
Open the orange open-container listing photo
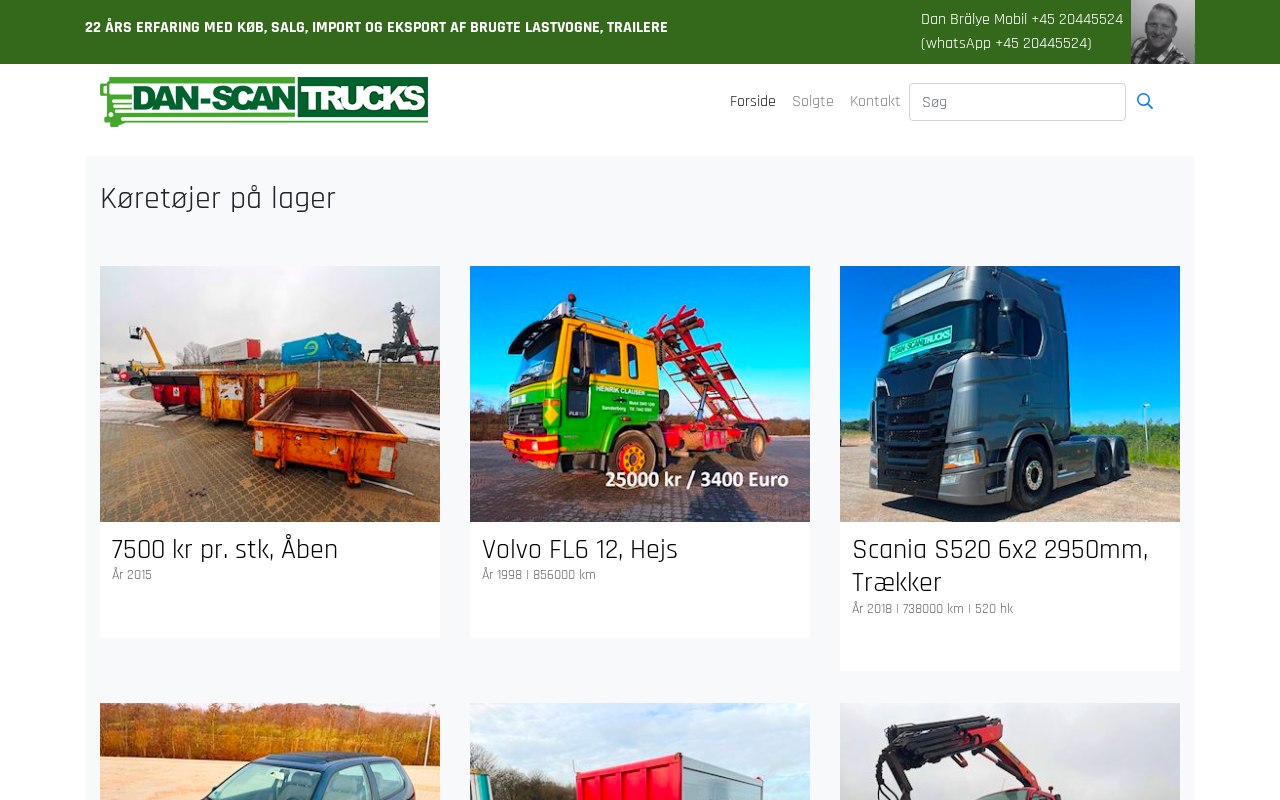coord(270,394)
